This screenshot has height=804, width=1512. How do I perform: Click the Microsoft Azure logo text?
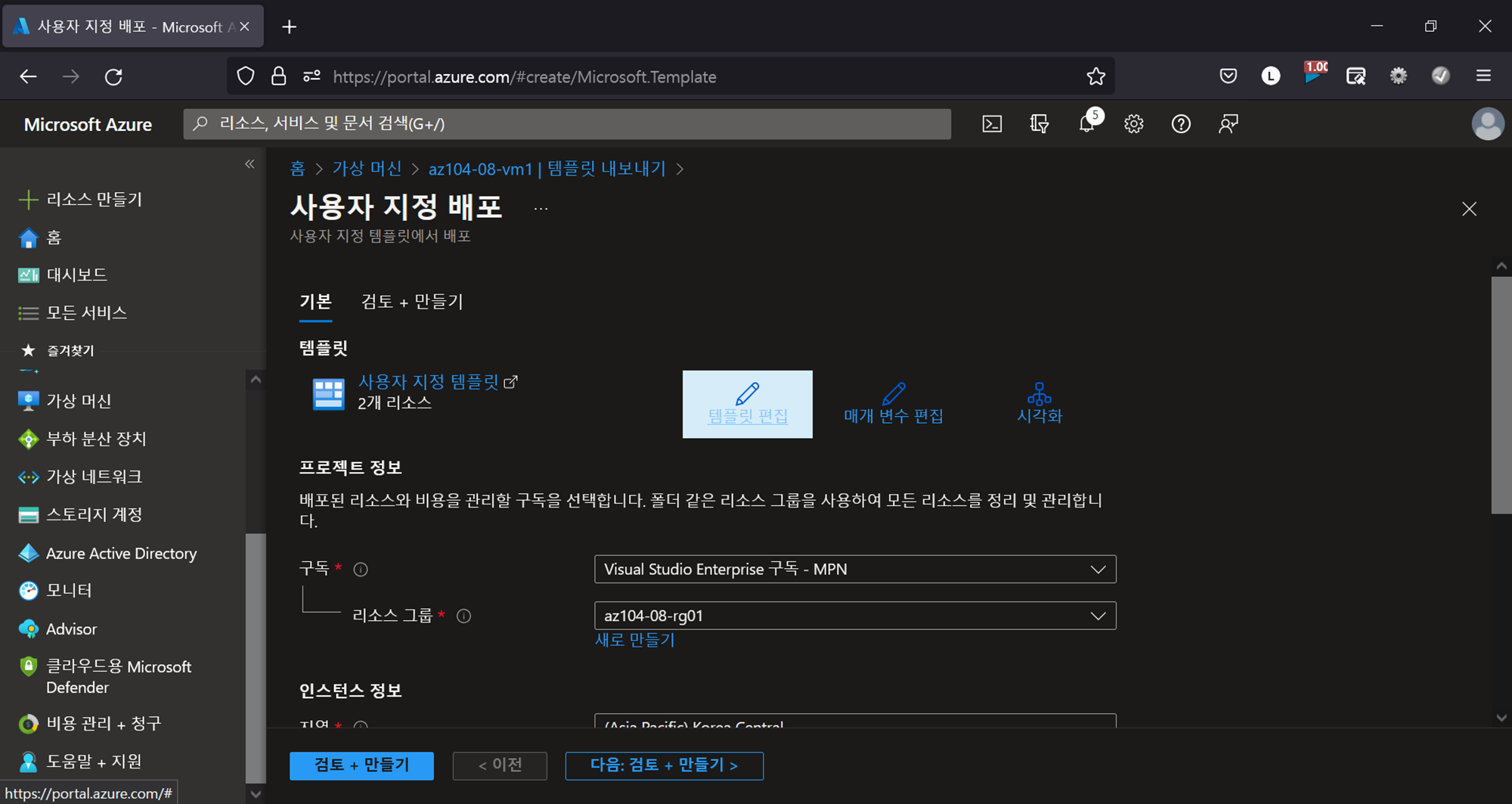tap(88, 124)
